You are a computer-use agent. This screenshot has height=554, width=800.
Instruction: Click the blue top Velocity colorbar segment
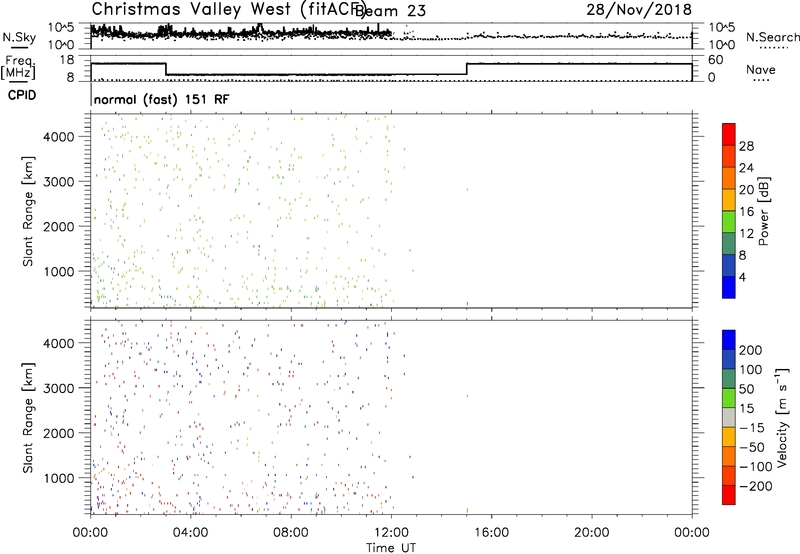729,340
